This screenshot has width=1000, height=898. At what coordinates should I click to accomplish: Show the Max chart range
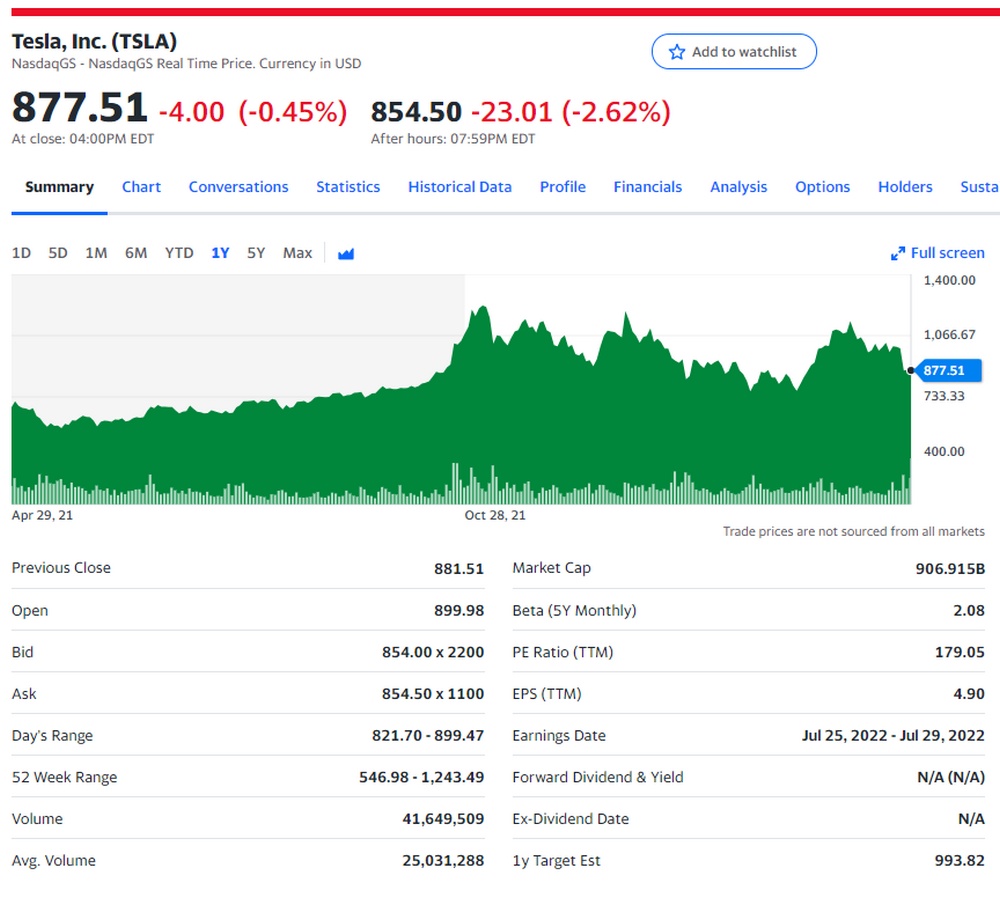tap(297, 253)
